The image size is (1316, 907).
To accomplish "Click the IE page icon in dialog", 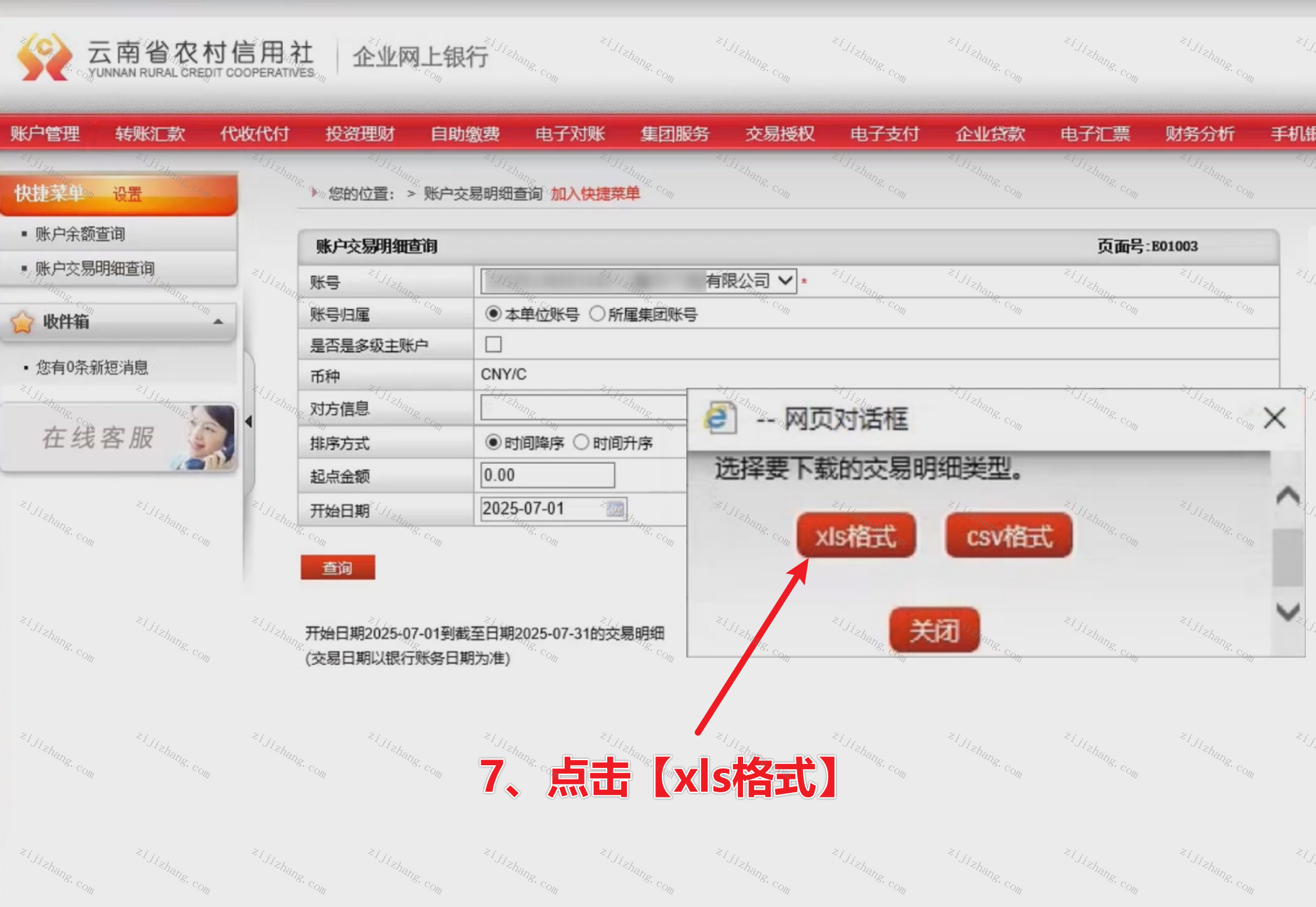I will tap(720, 418).
